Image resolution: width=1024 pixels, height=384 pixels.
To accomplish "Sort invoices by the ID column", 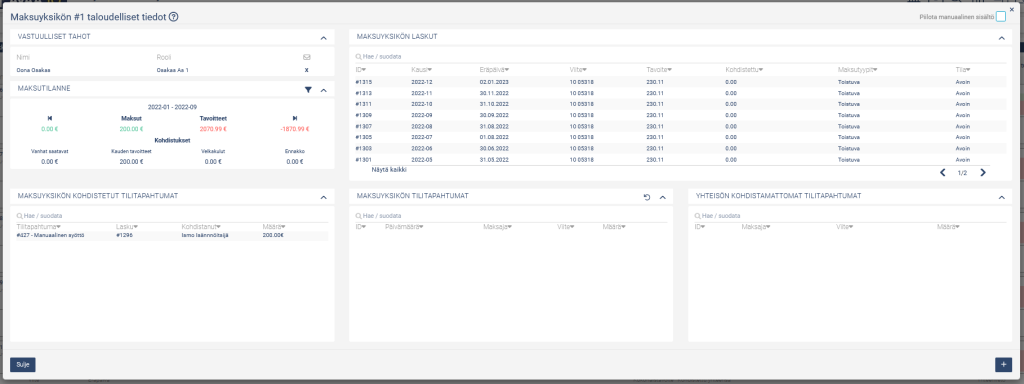I will [x=360, y=70].
